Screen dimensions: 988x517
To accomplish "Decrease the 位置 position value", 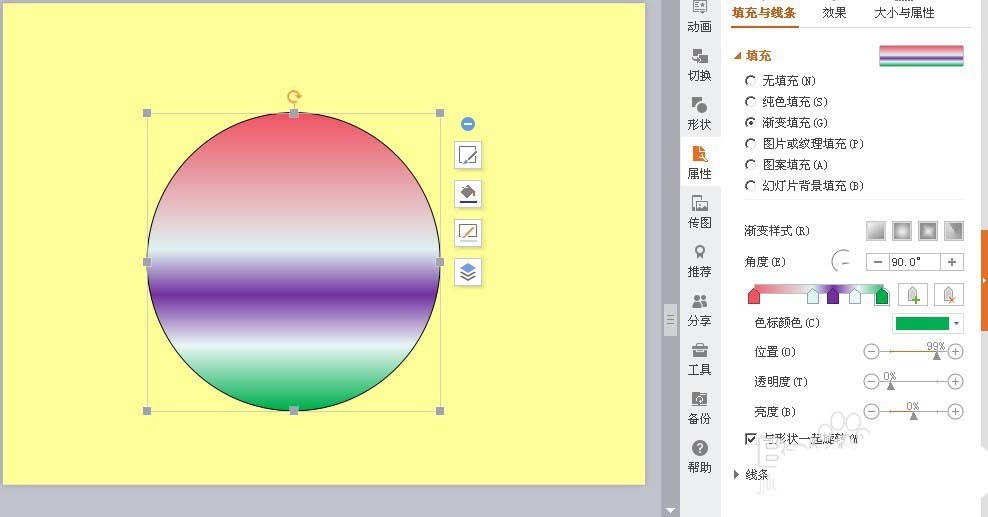I will 871,351.
